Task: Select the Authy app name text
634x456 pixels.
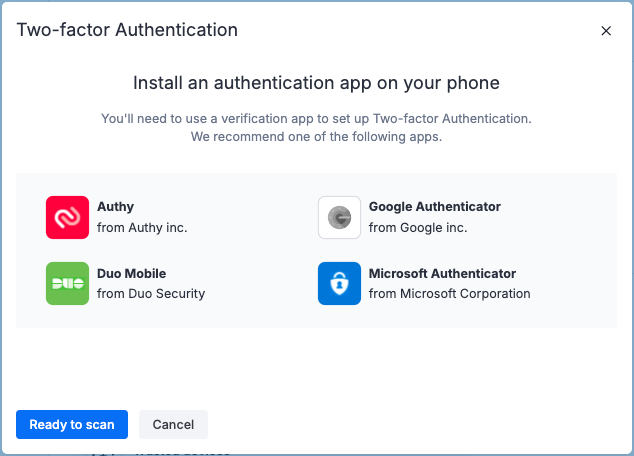Action: 115,207
